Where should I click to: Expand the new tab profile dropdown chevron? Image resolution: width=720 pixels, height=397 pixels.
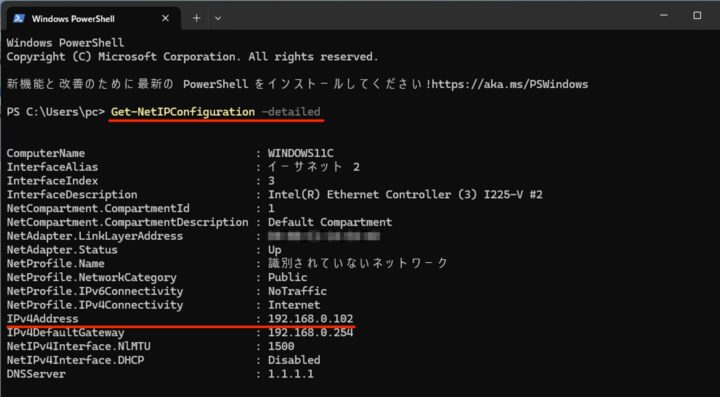pos(218,19)
